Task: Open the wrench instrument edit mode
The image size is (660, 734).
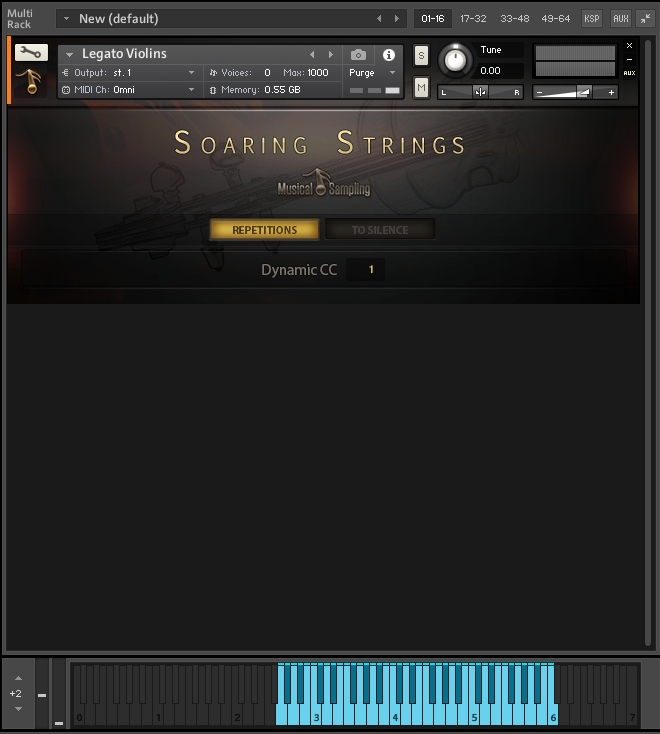Action: pos(31,52)
